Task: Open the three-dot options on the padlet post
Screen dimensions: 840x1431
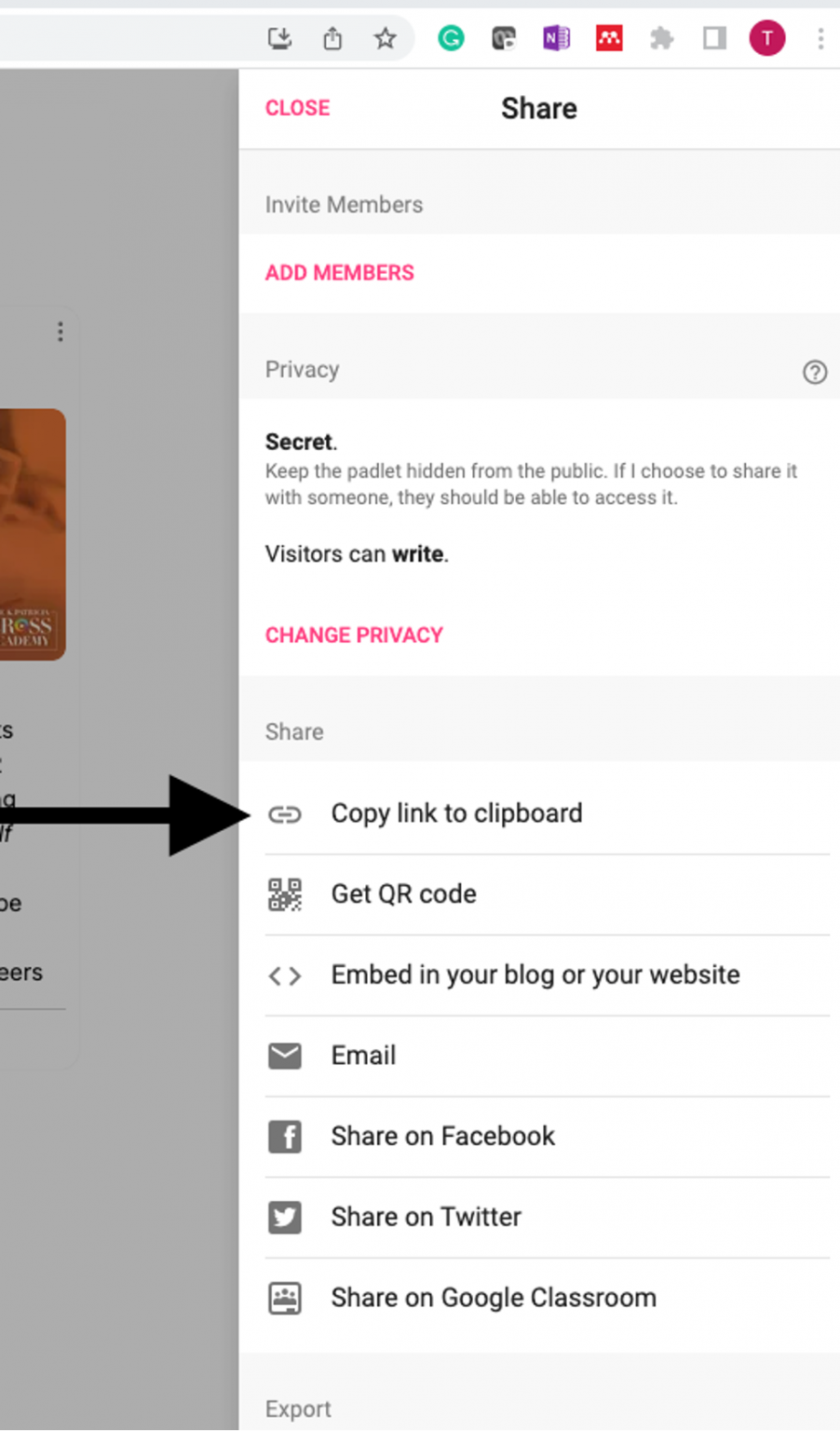Action: pos(59,332)
